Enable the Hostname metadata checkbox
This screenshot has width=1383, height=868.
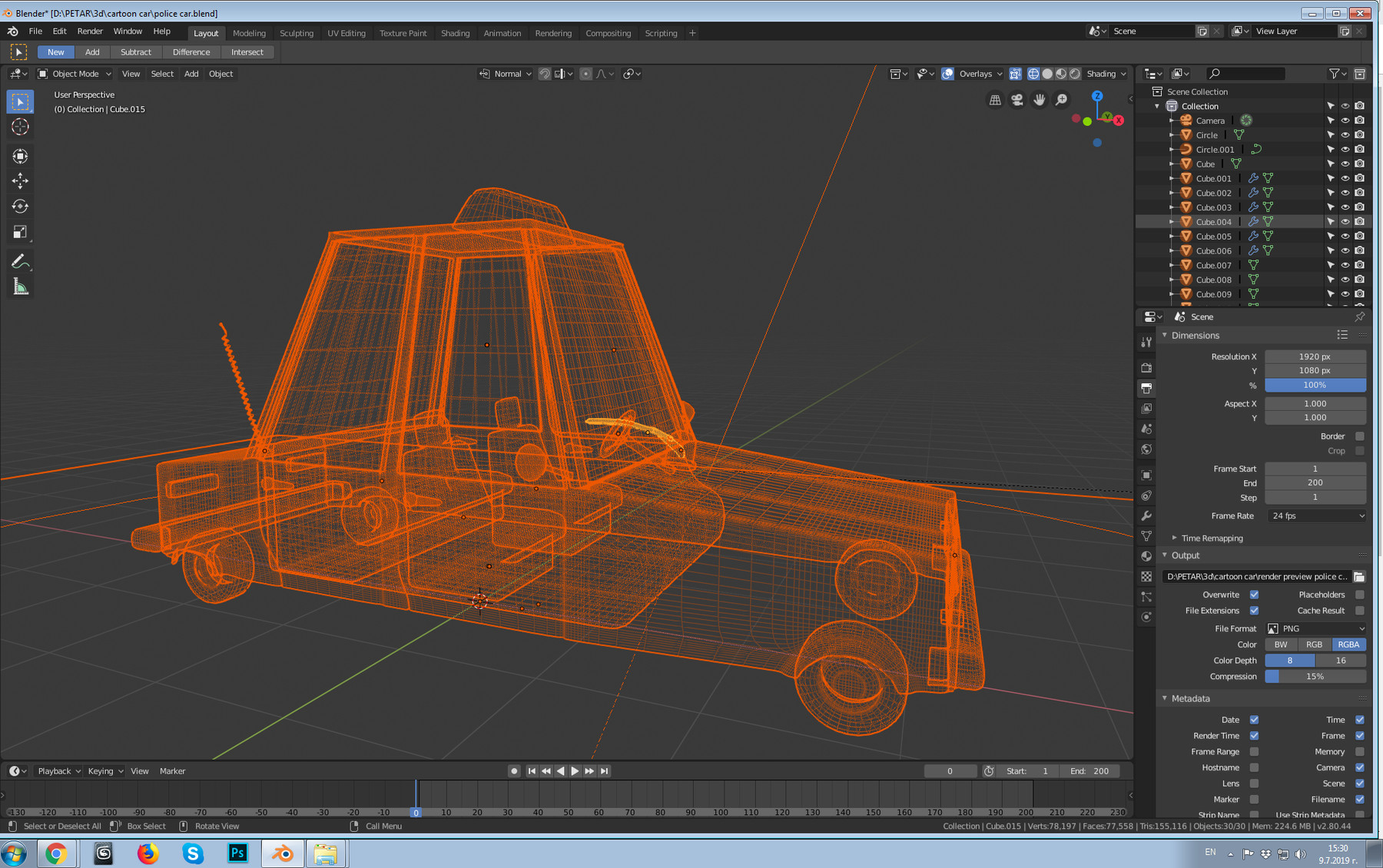(1254, 767)
